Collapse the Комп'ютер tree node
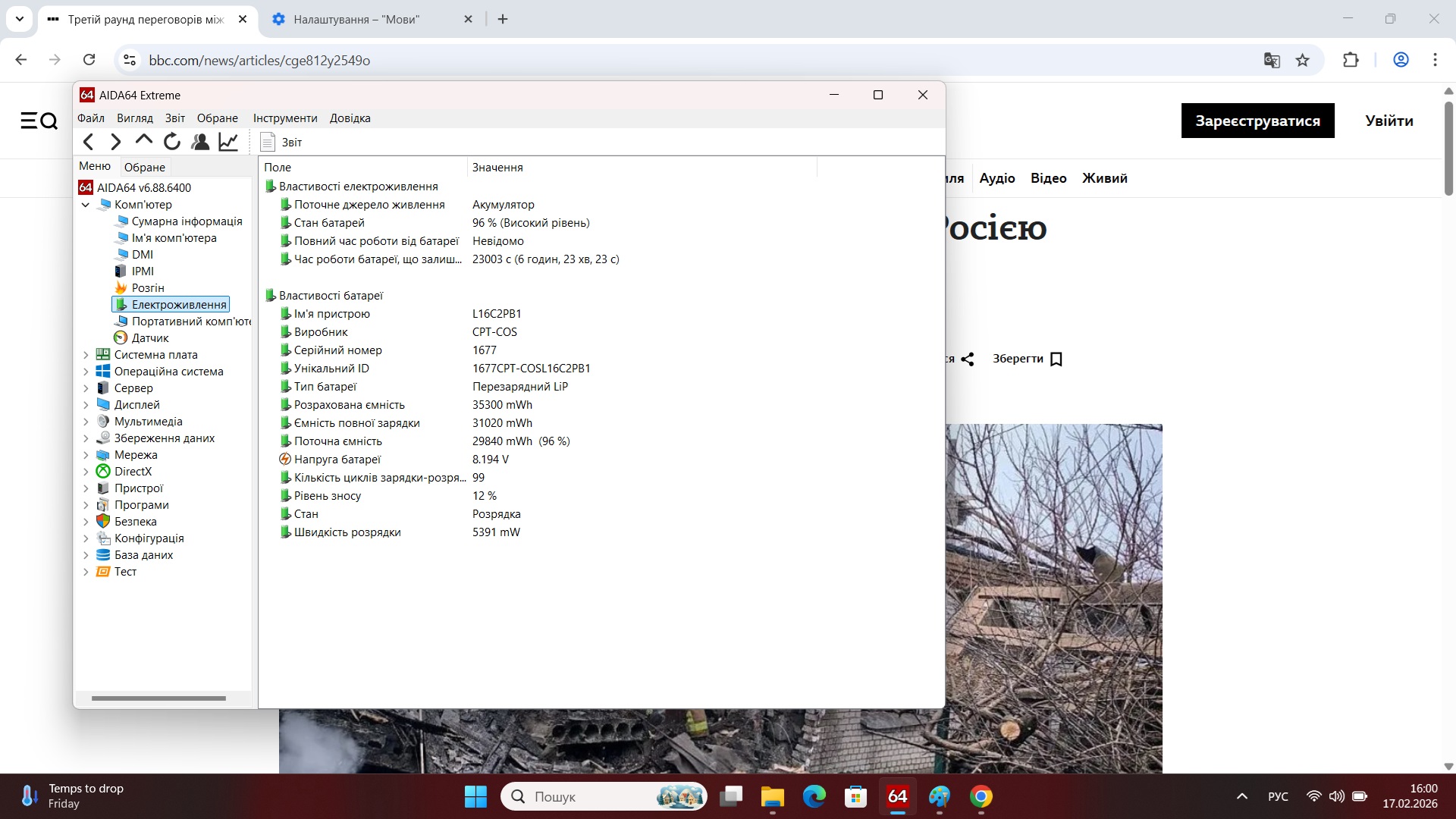 [x=86, y=205]
